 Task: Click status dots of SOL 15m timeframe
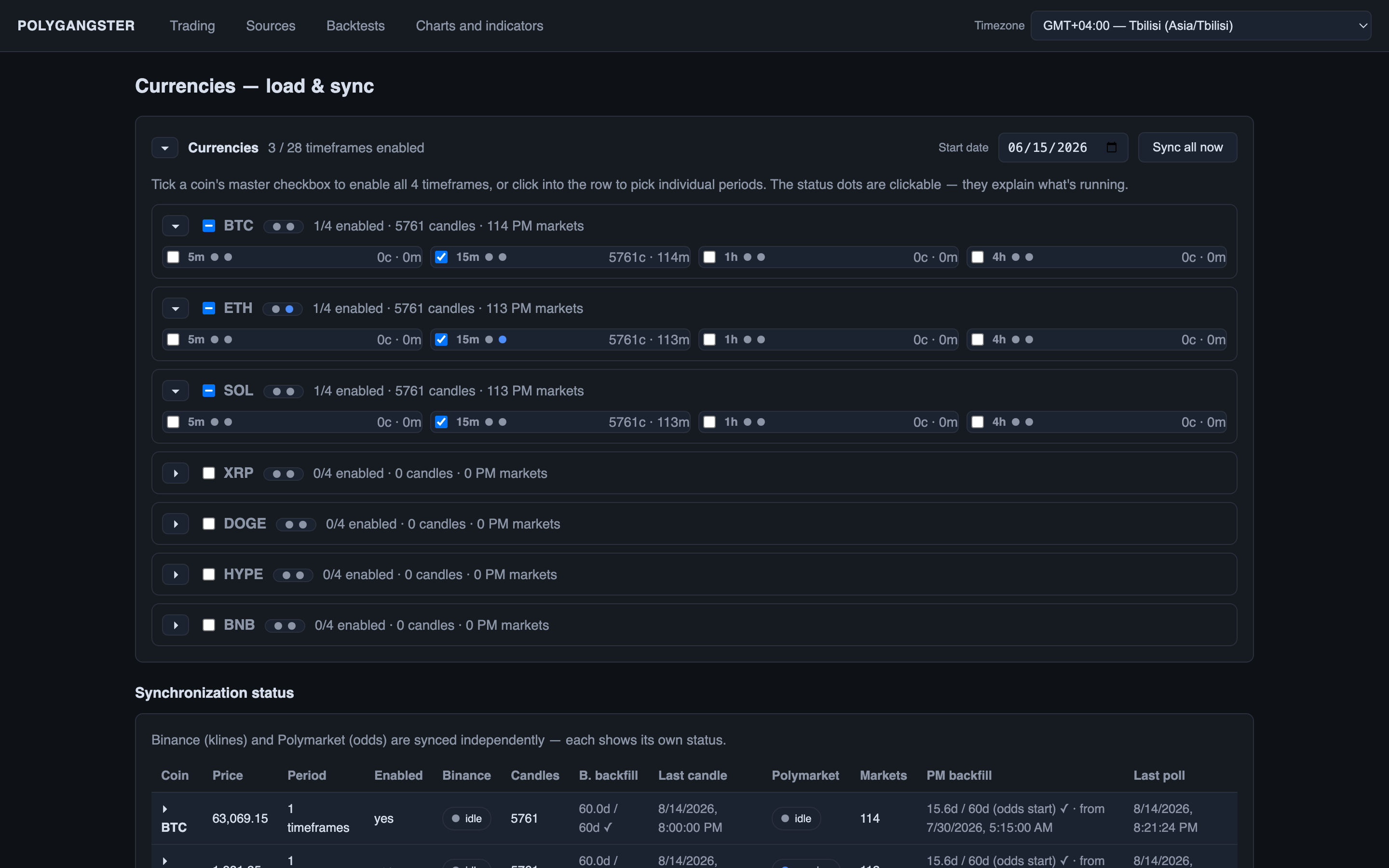495,422
